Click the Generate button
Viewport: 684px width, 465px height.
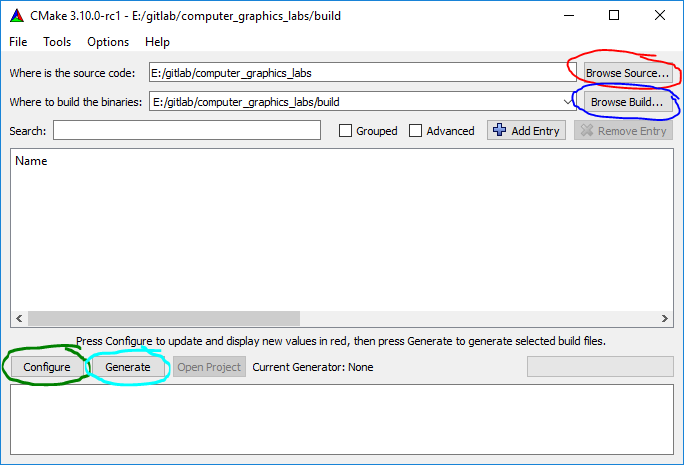click(128, 367)
